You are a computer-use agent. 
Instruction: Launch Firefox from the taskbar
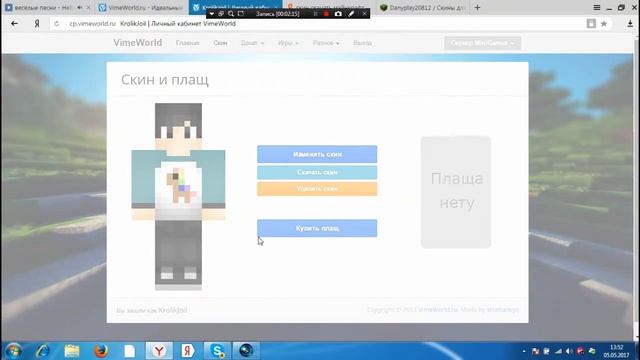pos(101,351)
